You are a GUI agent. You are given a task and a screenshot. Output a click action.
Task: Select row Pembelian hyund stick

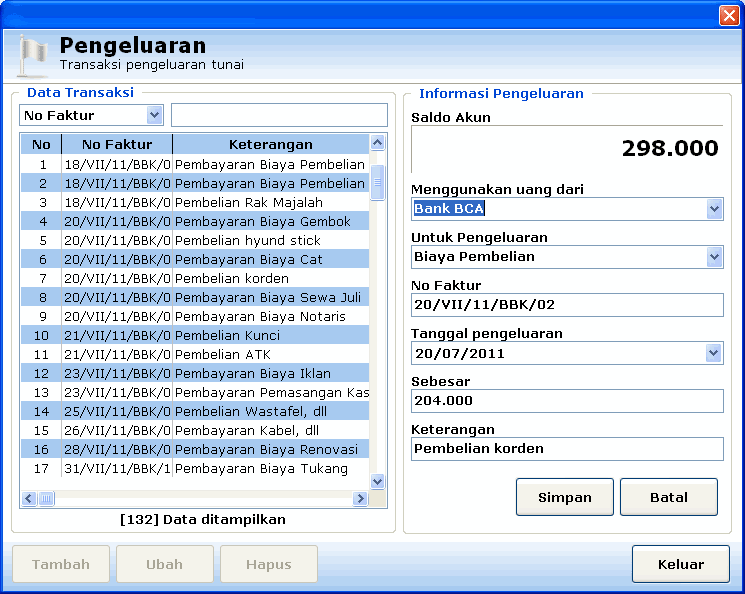coord(195,240)
